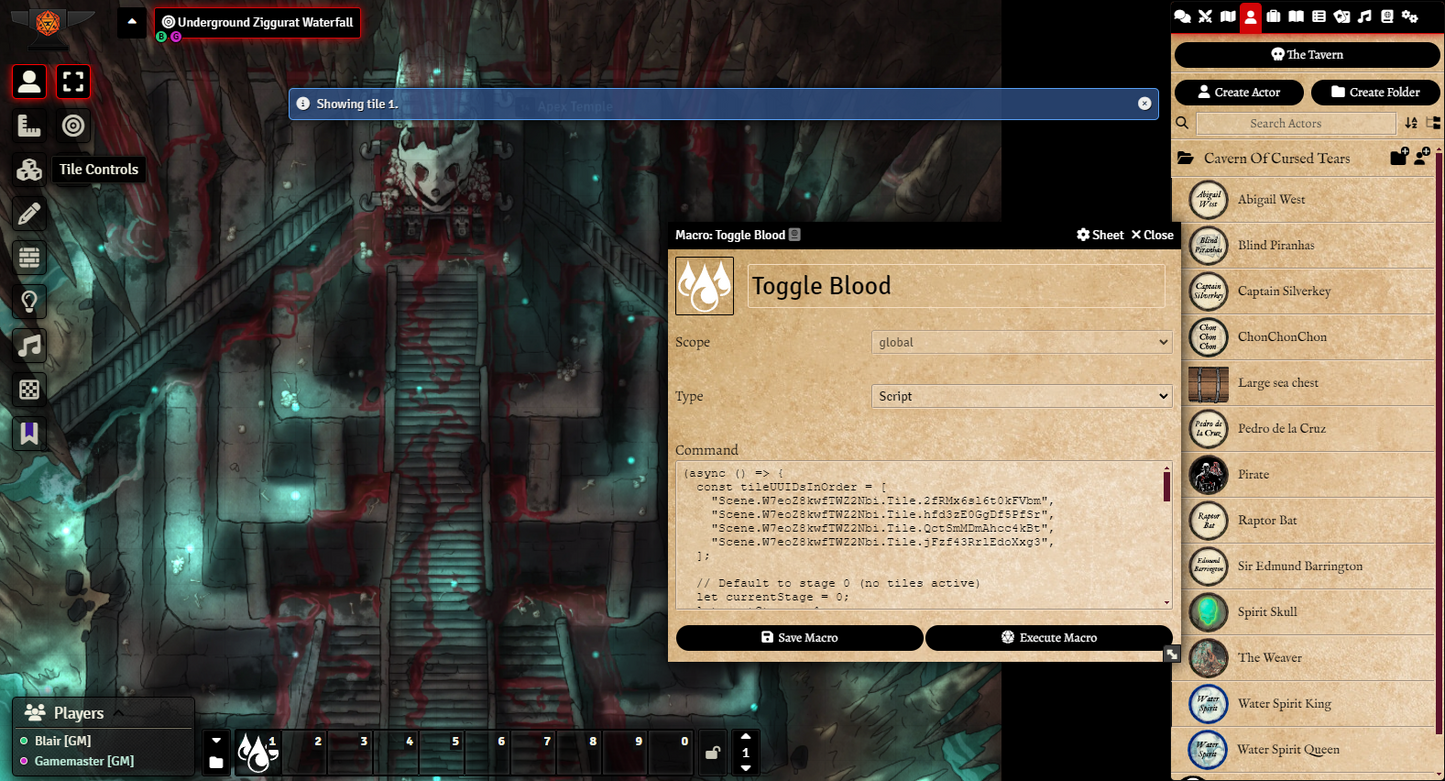Open the Type dropdown set to Script
Image resolution: width=1445 pixels, height=781 pixels.
[x=1021, y=396]
